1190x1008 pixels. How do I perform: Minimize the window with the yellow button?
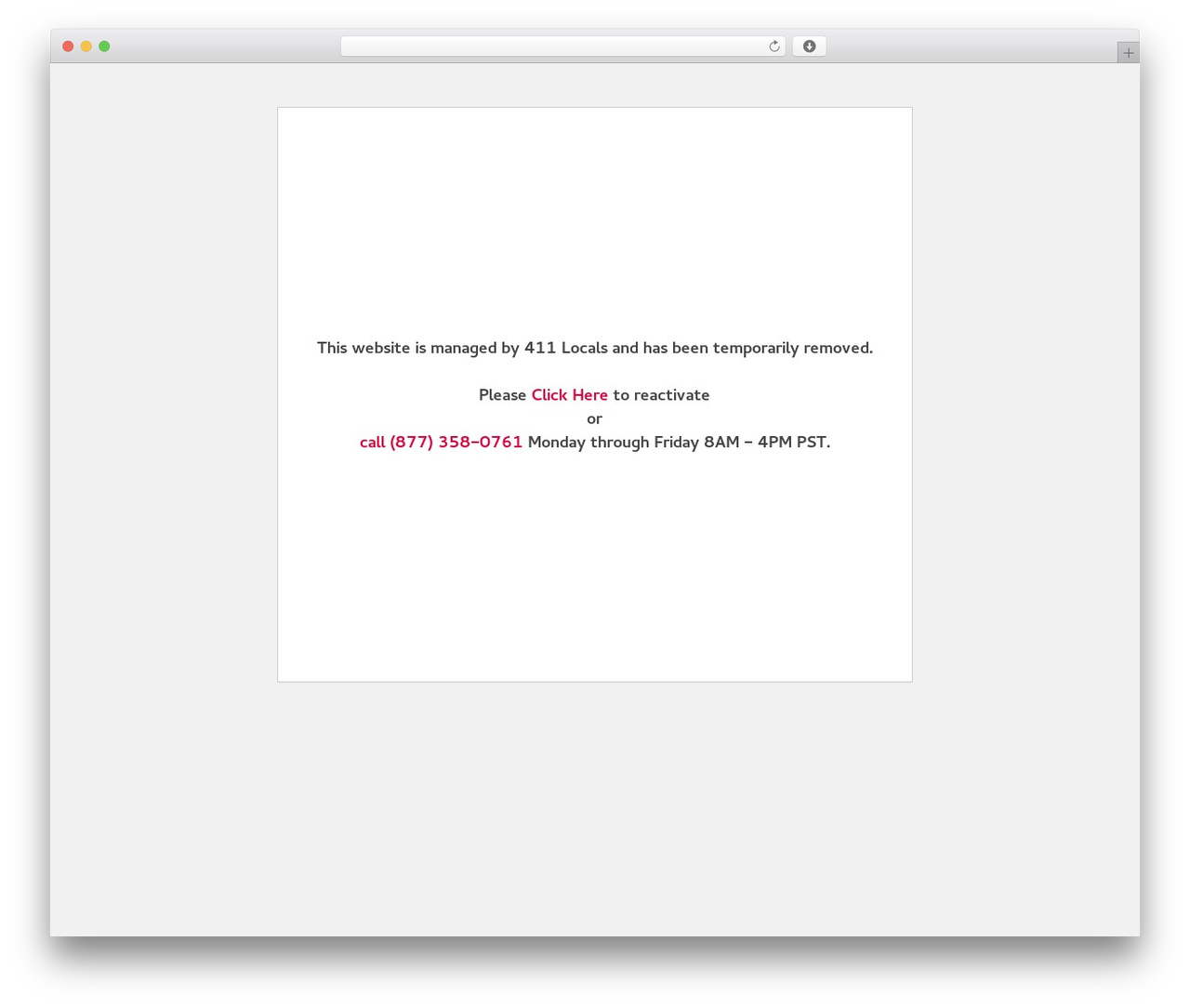[x=86, y=46]
